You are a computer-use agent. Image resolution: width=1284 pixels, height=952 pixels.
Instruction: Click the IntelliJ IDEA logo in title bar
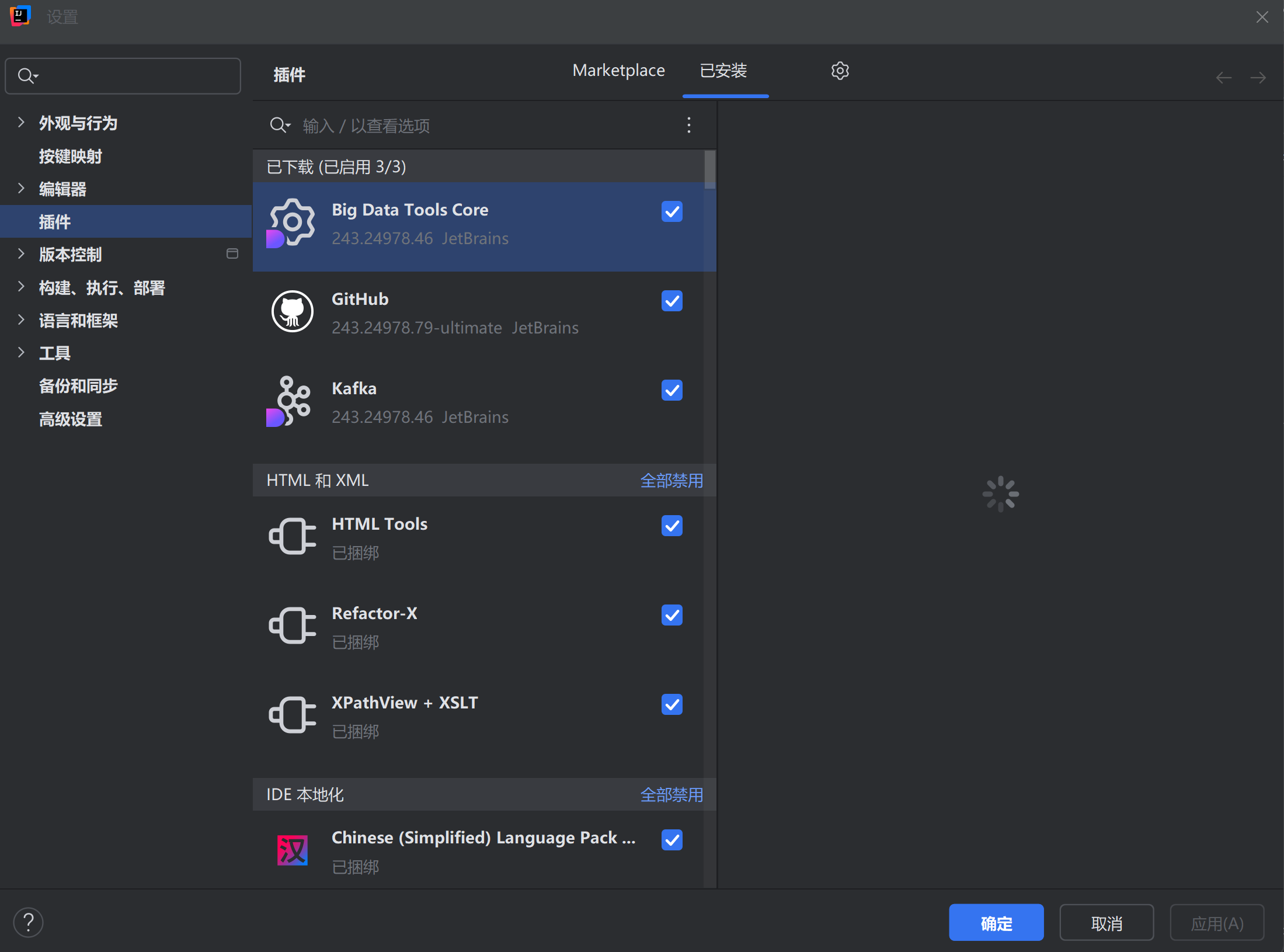coord(20,16)
